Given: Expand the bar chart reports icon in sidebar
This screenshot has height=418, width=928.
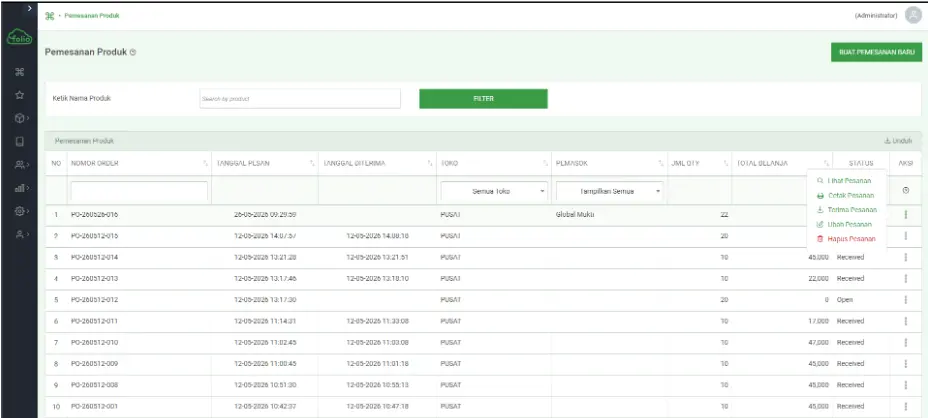Looking at the screenshot, I should [x=21, y=188].
